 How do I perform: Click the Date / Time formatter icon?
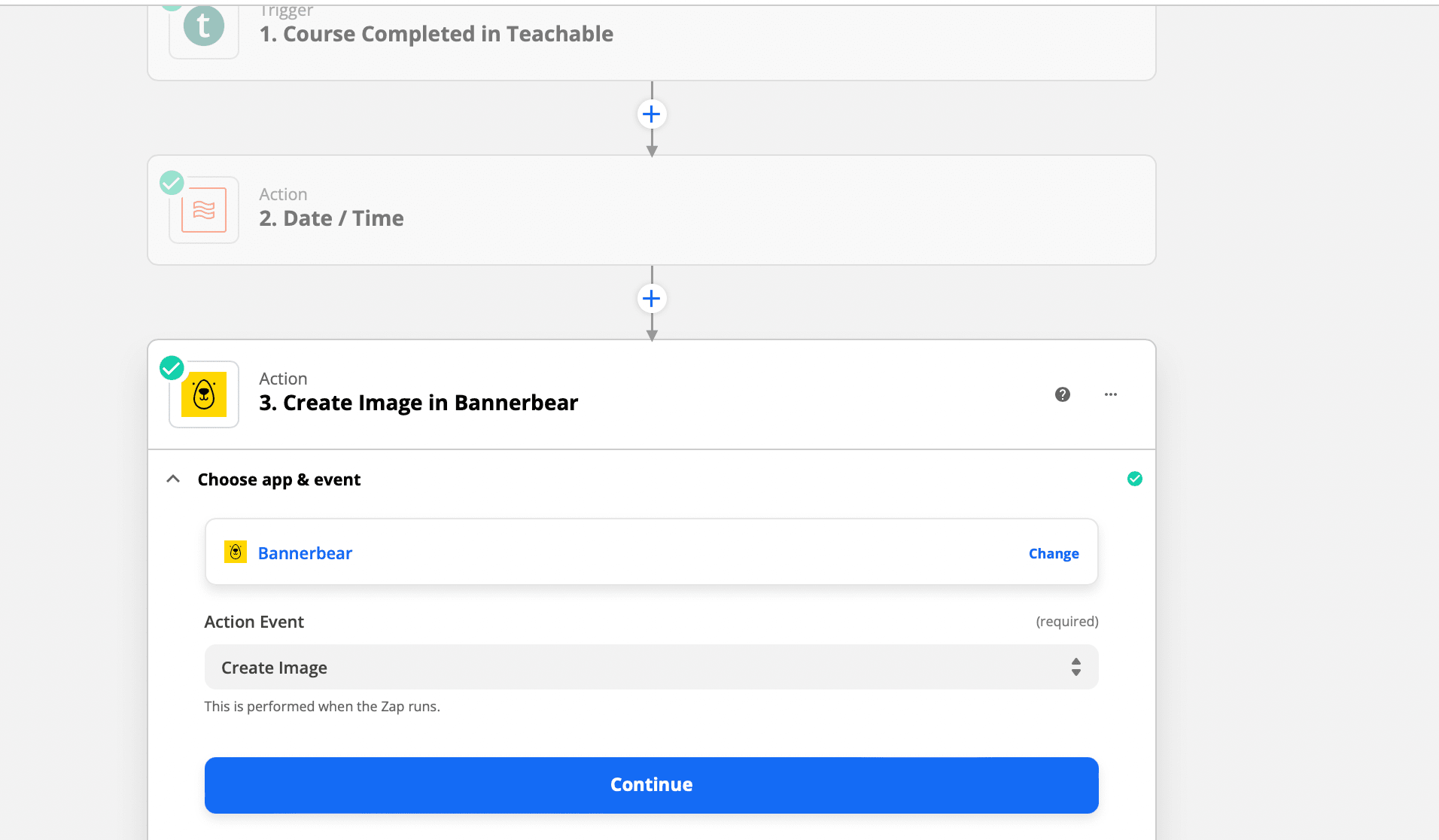click(204, 210)
